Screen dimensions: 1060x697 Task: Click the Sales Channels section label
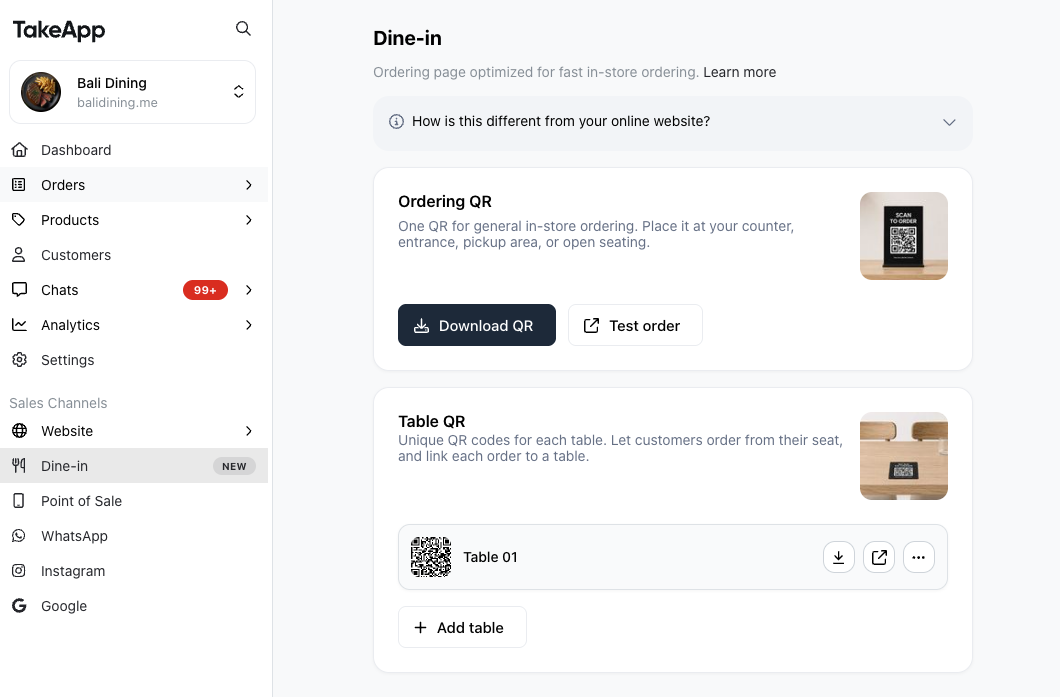point(58,403)
